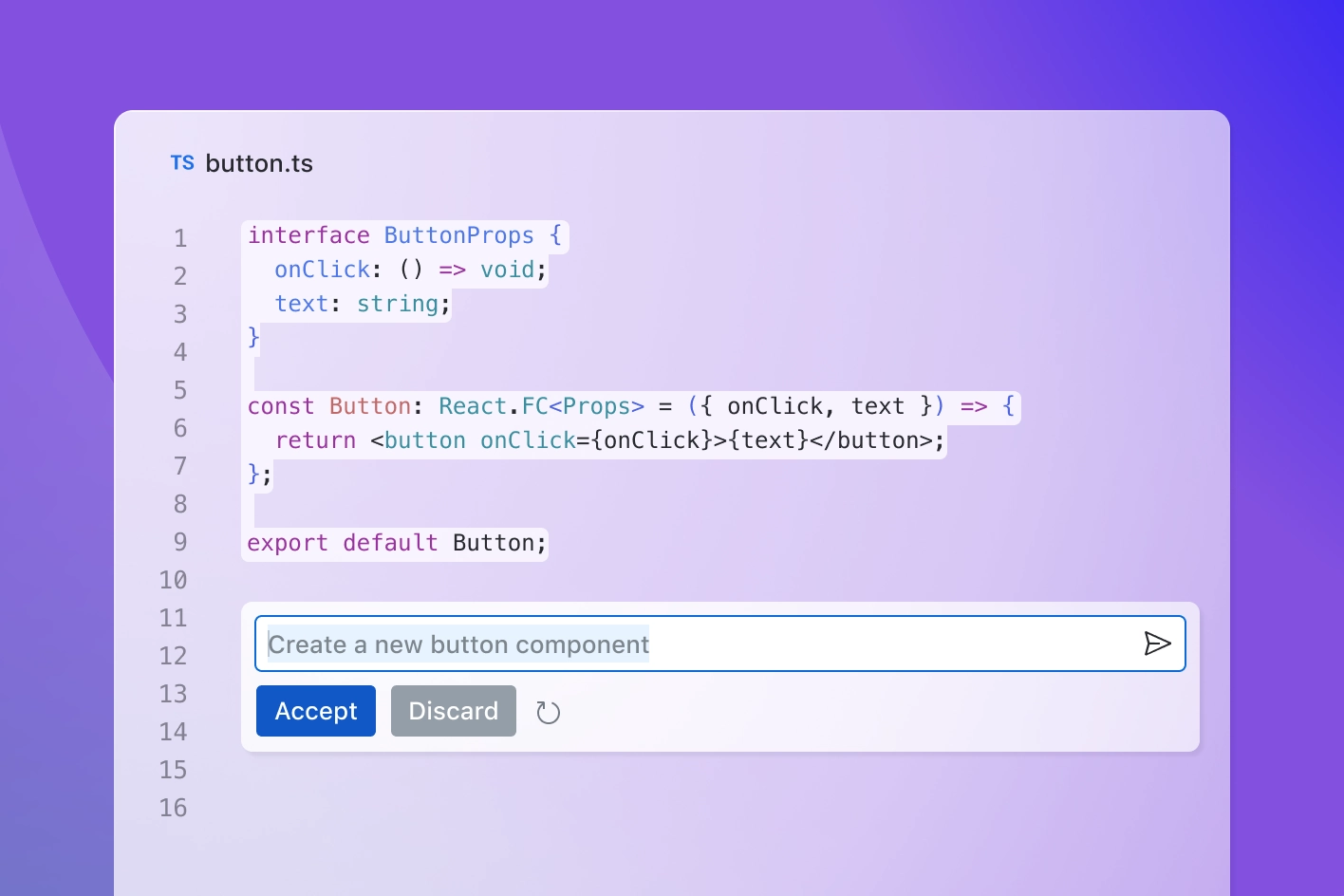This screenshot has width=1344, height=896.
Task: Click the closing brace on line 4
Action: click(252, 337)
